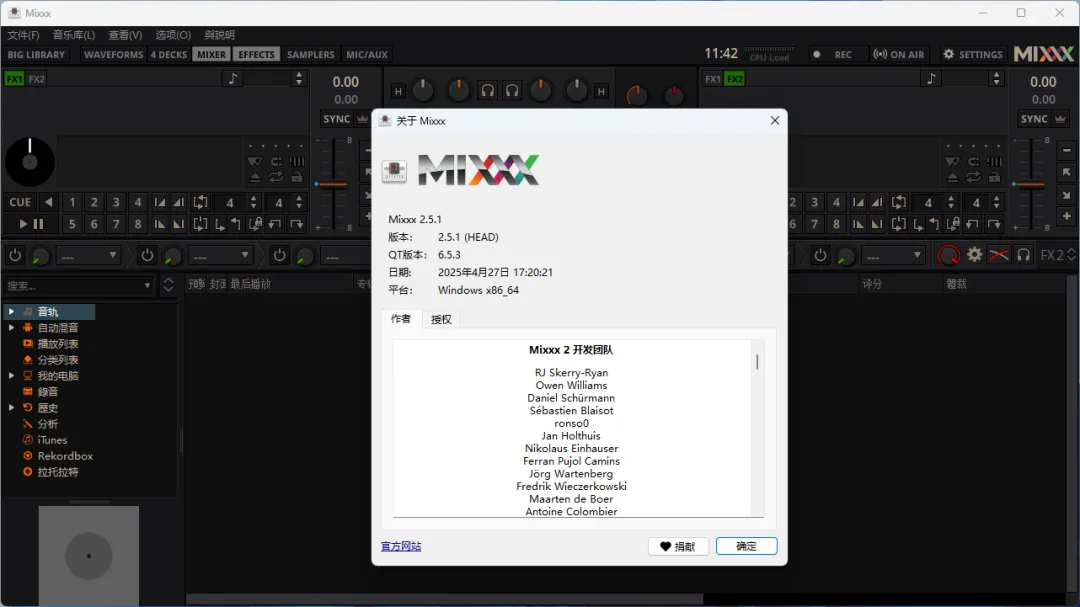
Task: Activate left deck beatloop icon
Action: tap(200, 203)
